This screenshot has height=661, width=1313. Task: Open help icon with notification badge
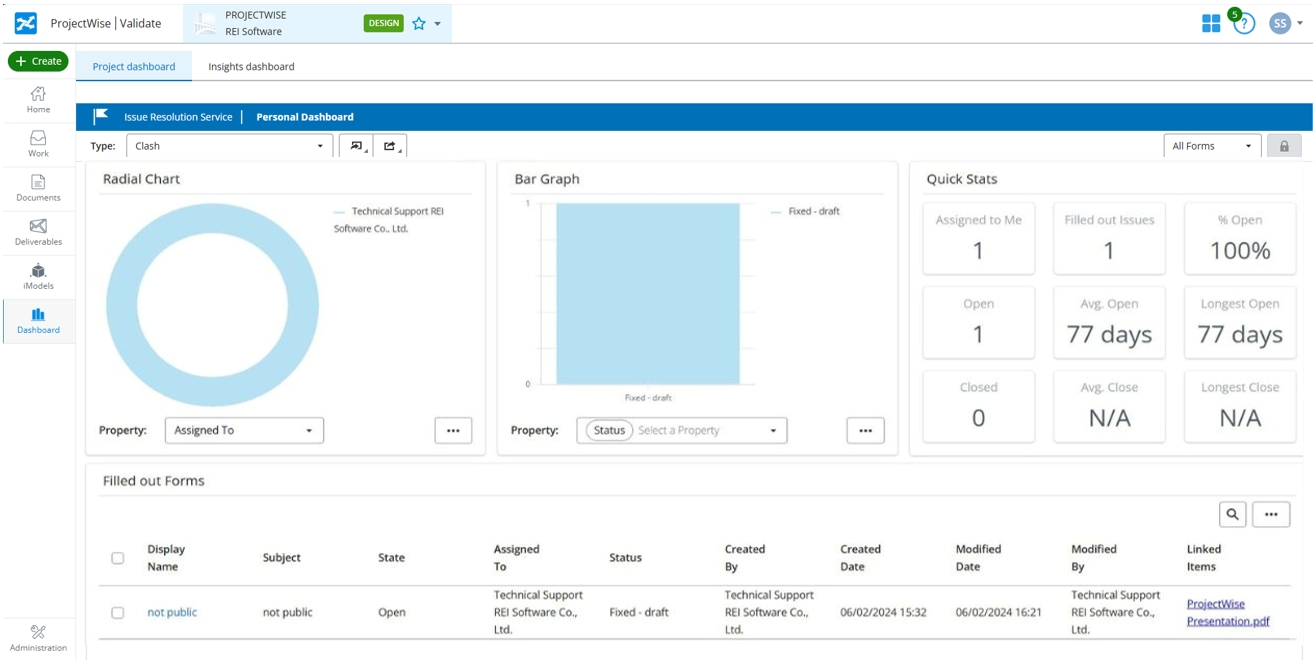click(1243, 23)
